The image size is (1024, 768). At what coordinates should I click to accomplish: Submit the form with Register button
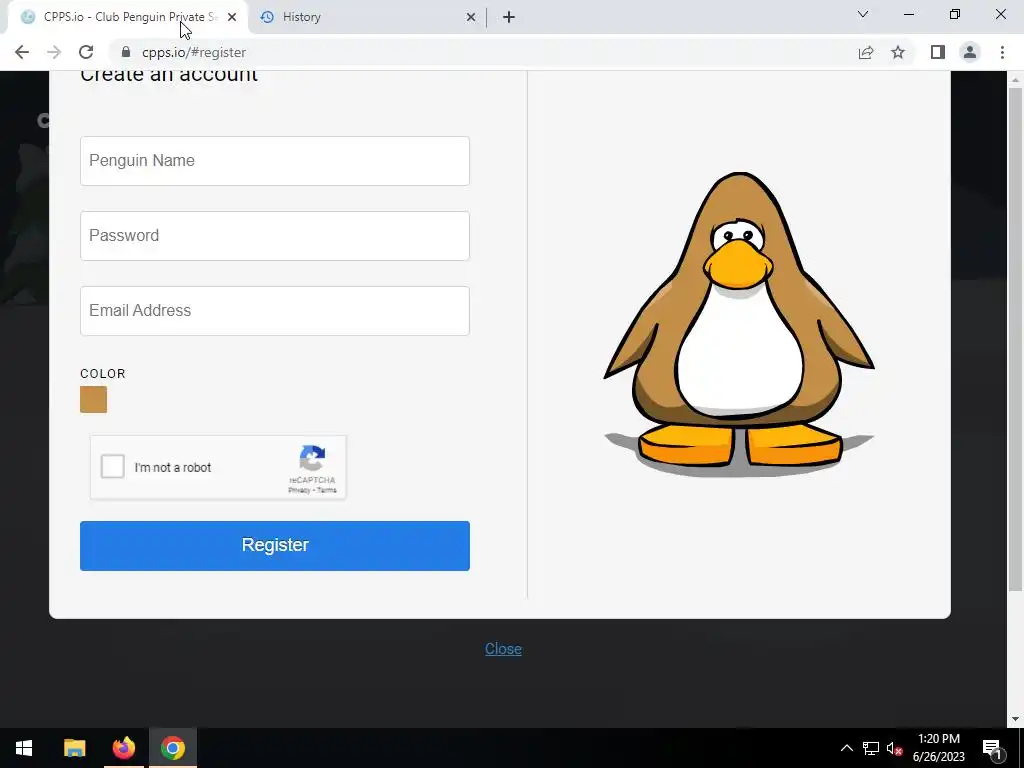tap(275, 546)
